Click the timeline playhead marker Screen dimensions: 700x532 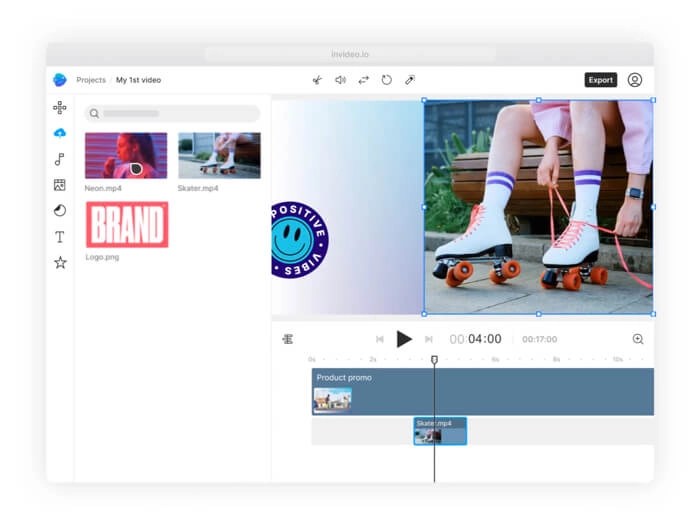[x=434, y=359]
